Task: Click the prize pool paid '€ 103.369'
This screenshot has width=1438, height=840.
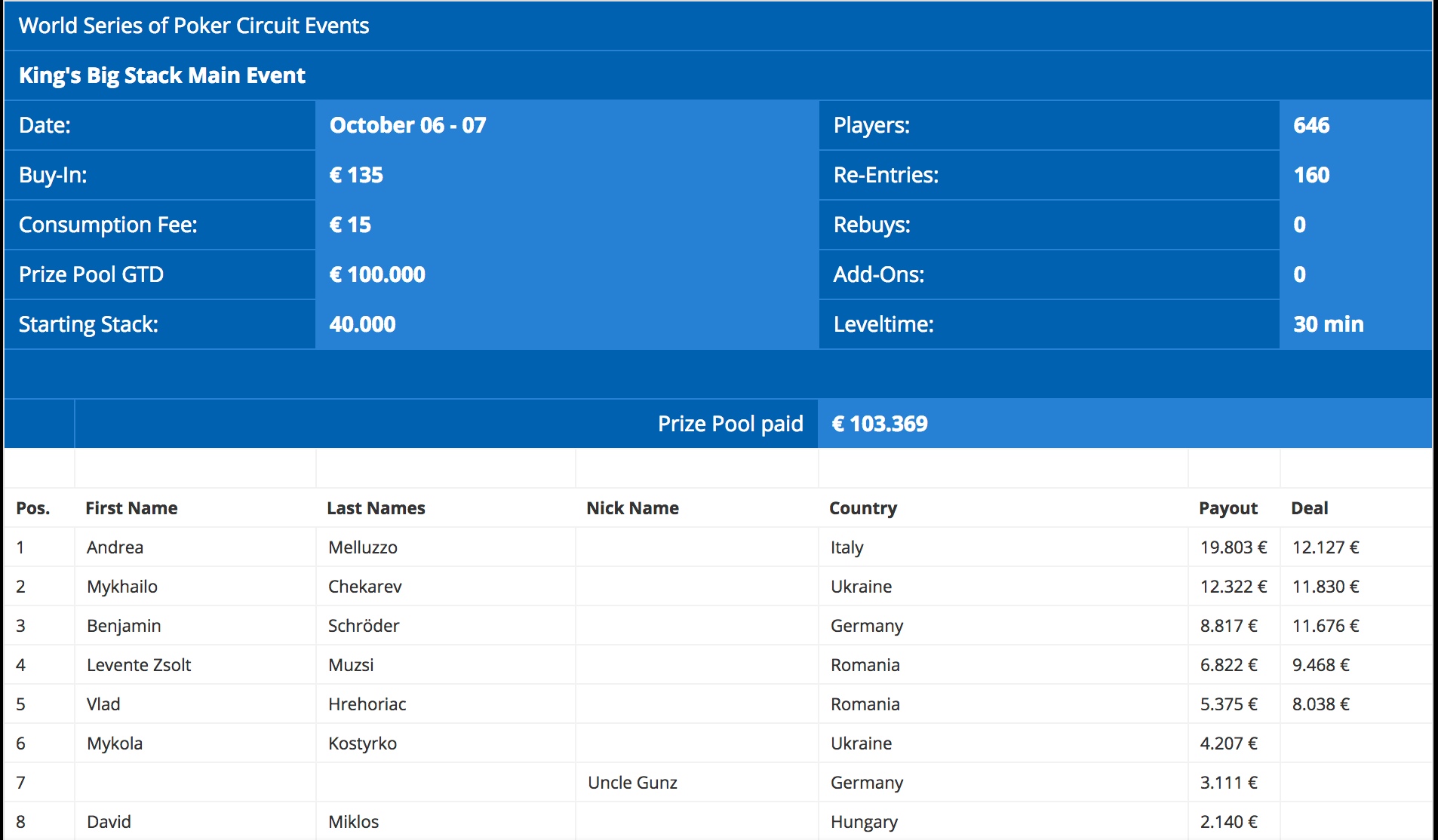Action: 880,424
